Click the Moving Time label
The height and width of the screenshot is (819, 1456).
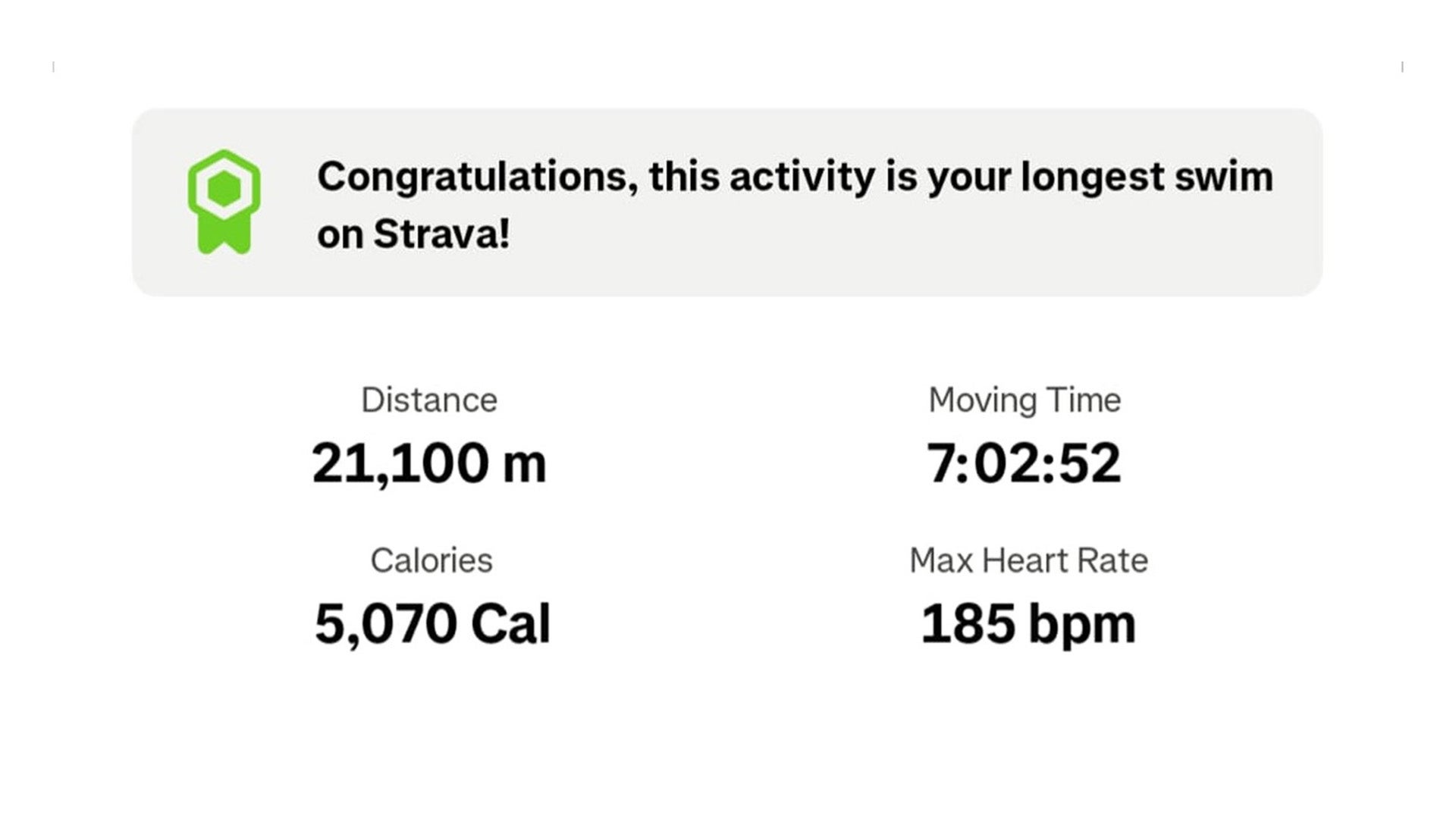[x=1025, y=400]
